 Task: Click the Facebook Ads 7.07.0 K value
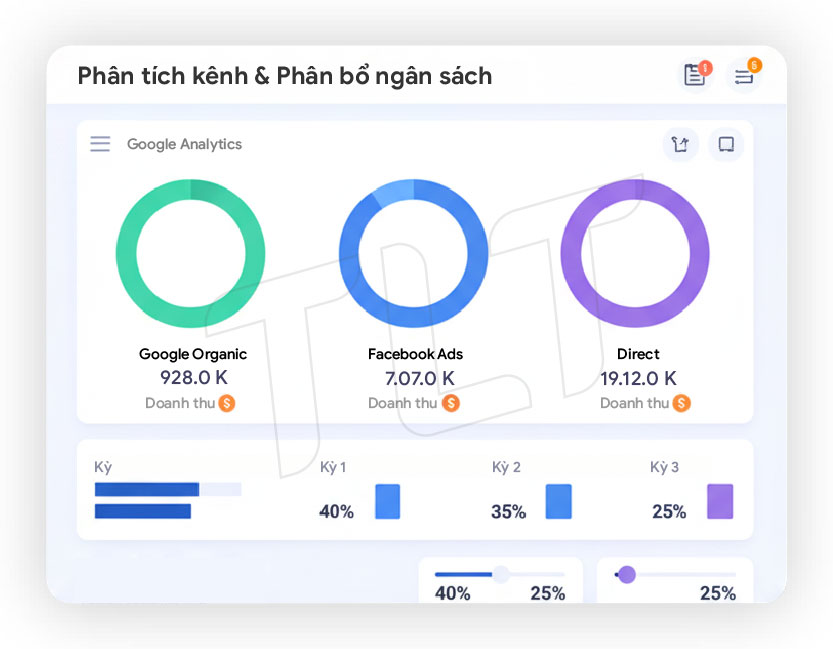[x=419, y=378]
